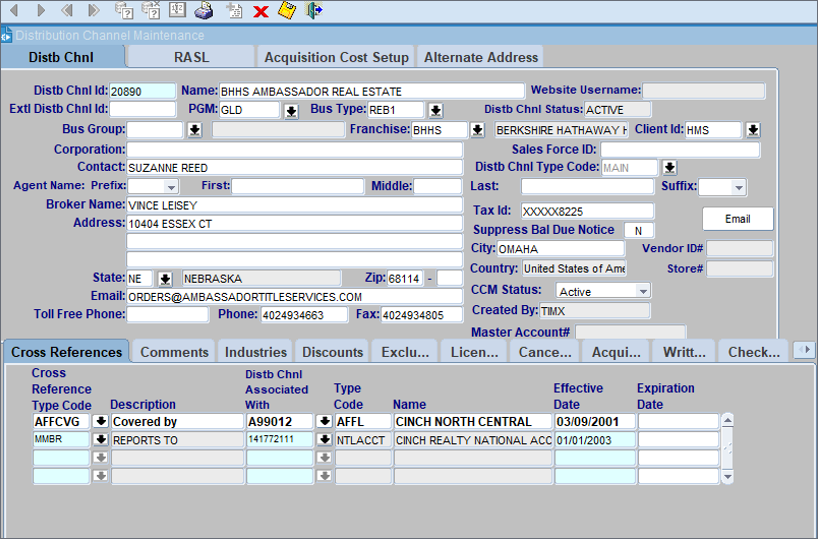The height and width of the screenshot is (539, 818).
Task: Open the Acqui... tab
Action: tap(616, 352)
